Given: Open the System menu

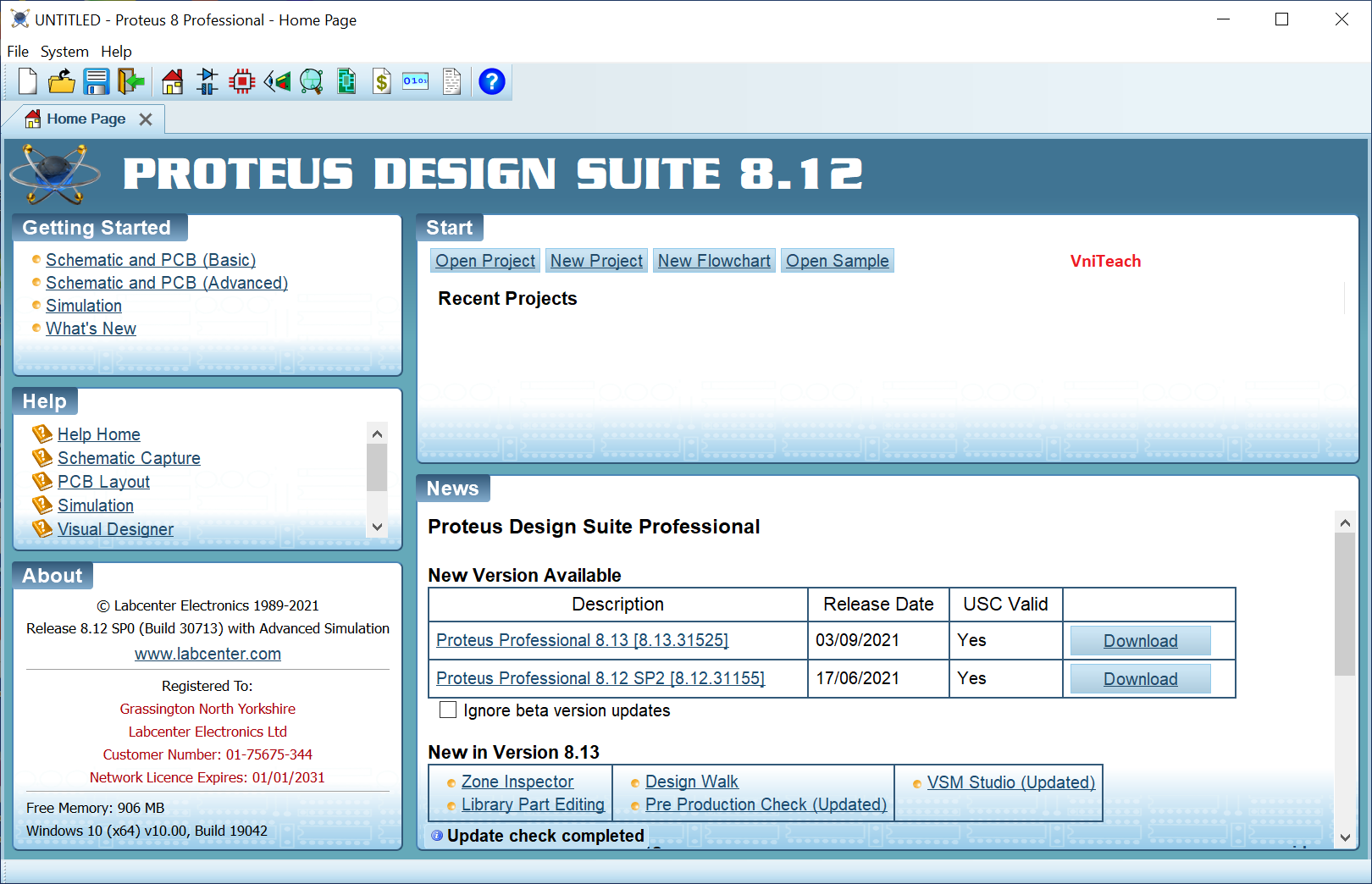Looking at the screenshot, I should (x=64, y=52).
